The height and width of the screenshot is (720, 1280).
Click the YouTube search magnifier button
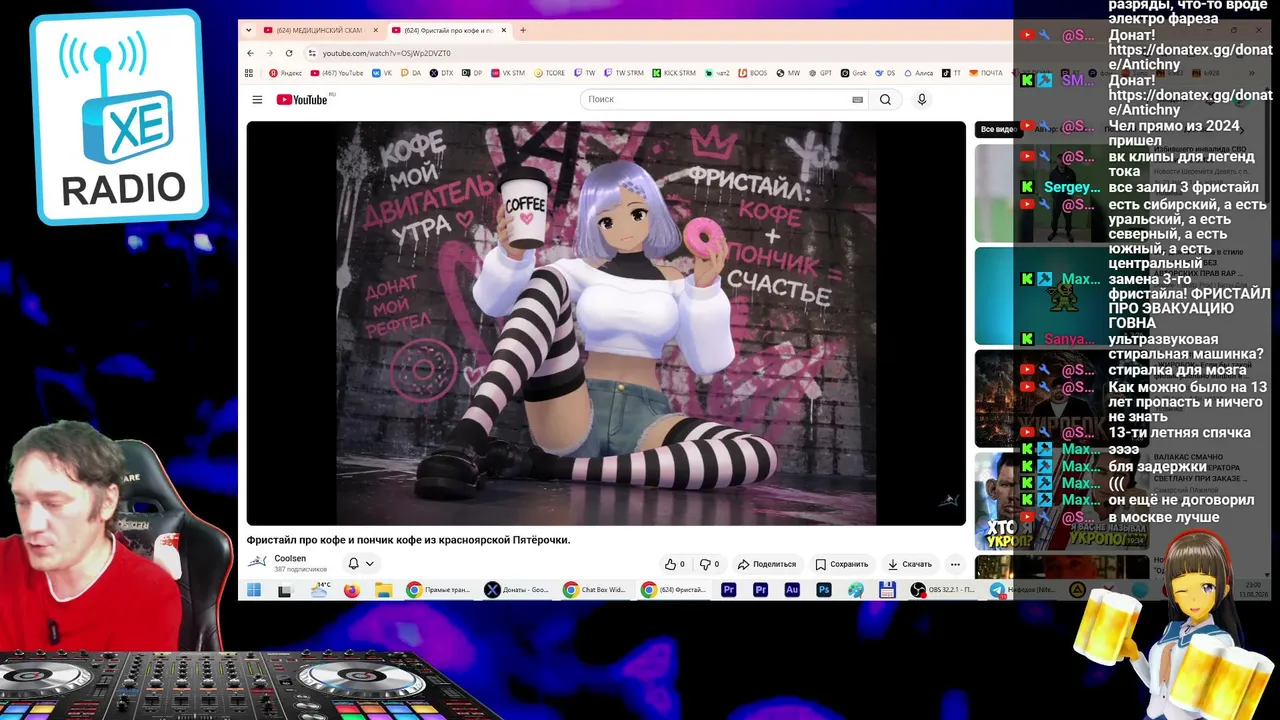click(x=885, y=99)
